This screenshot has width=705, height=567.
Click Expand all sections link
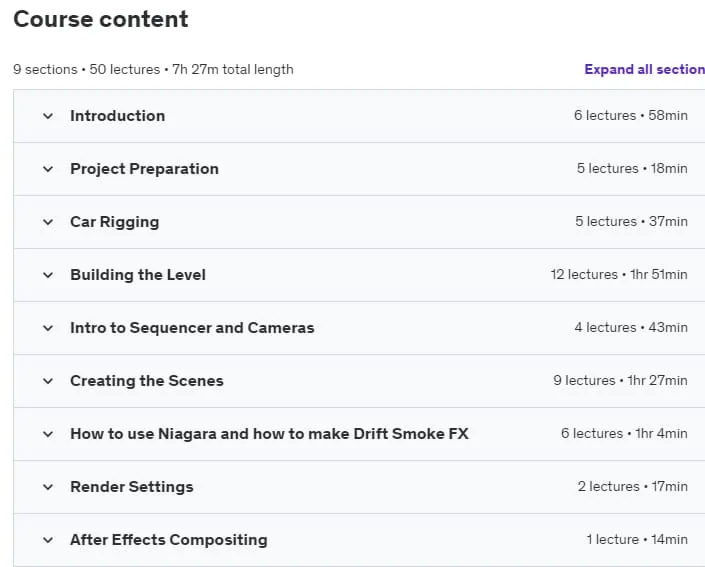coord(644,69)
